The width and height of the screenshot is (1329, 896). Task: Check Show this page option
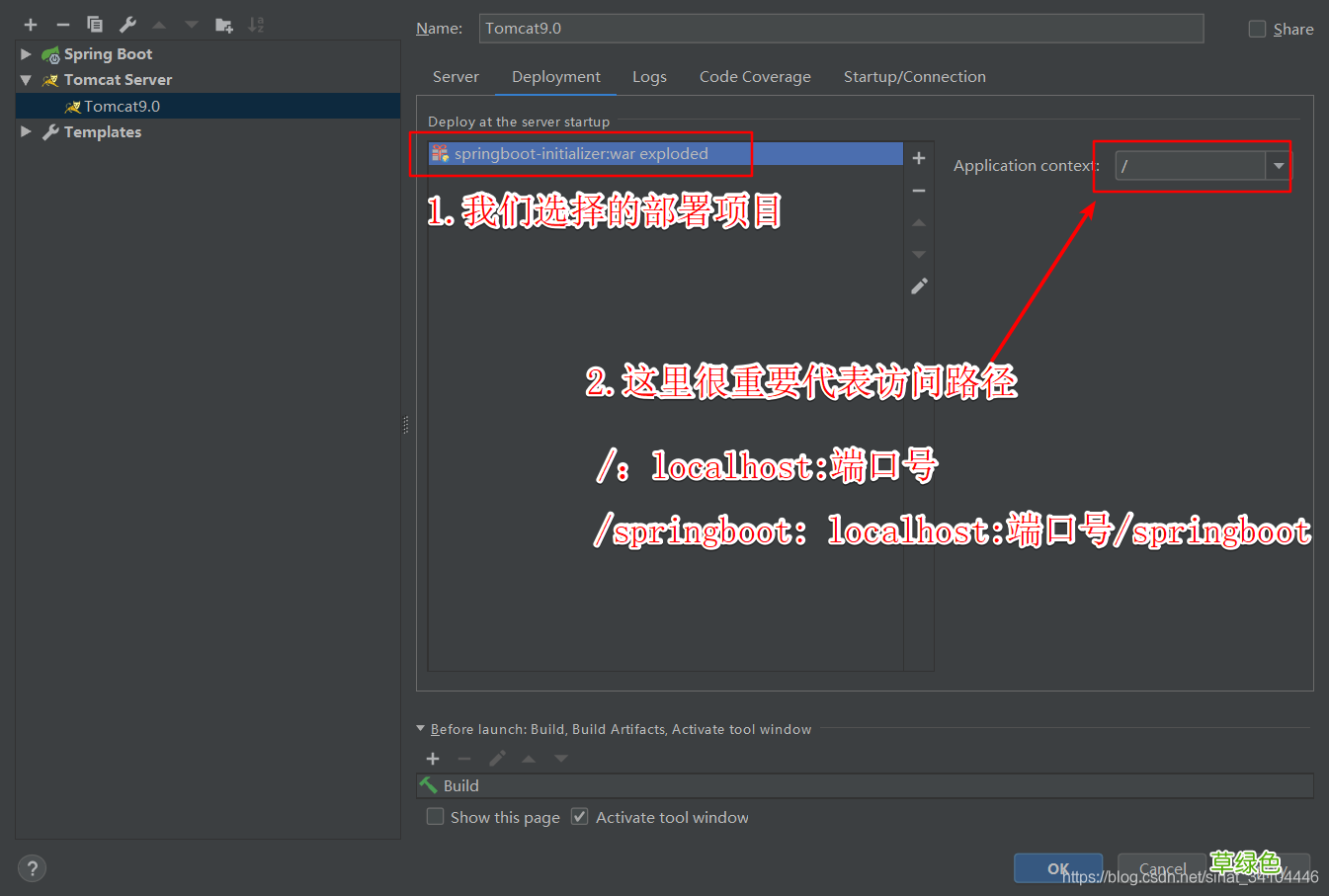click(x=435, y=816)
